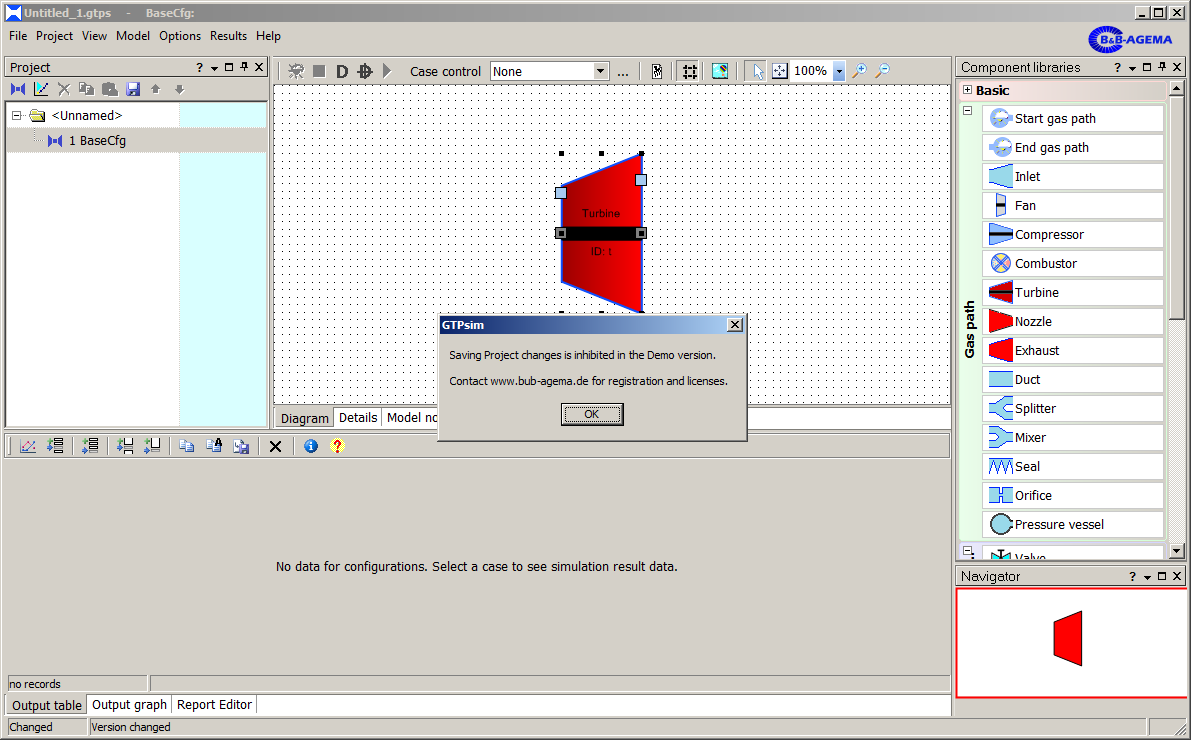This screenshot has width=1191, height=740.
Task: Select the Inlet component
Action: pos(1073,176)
